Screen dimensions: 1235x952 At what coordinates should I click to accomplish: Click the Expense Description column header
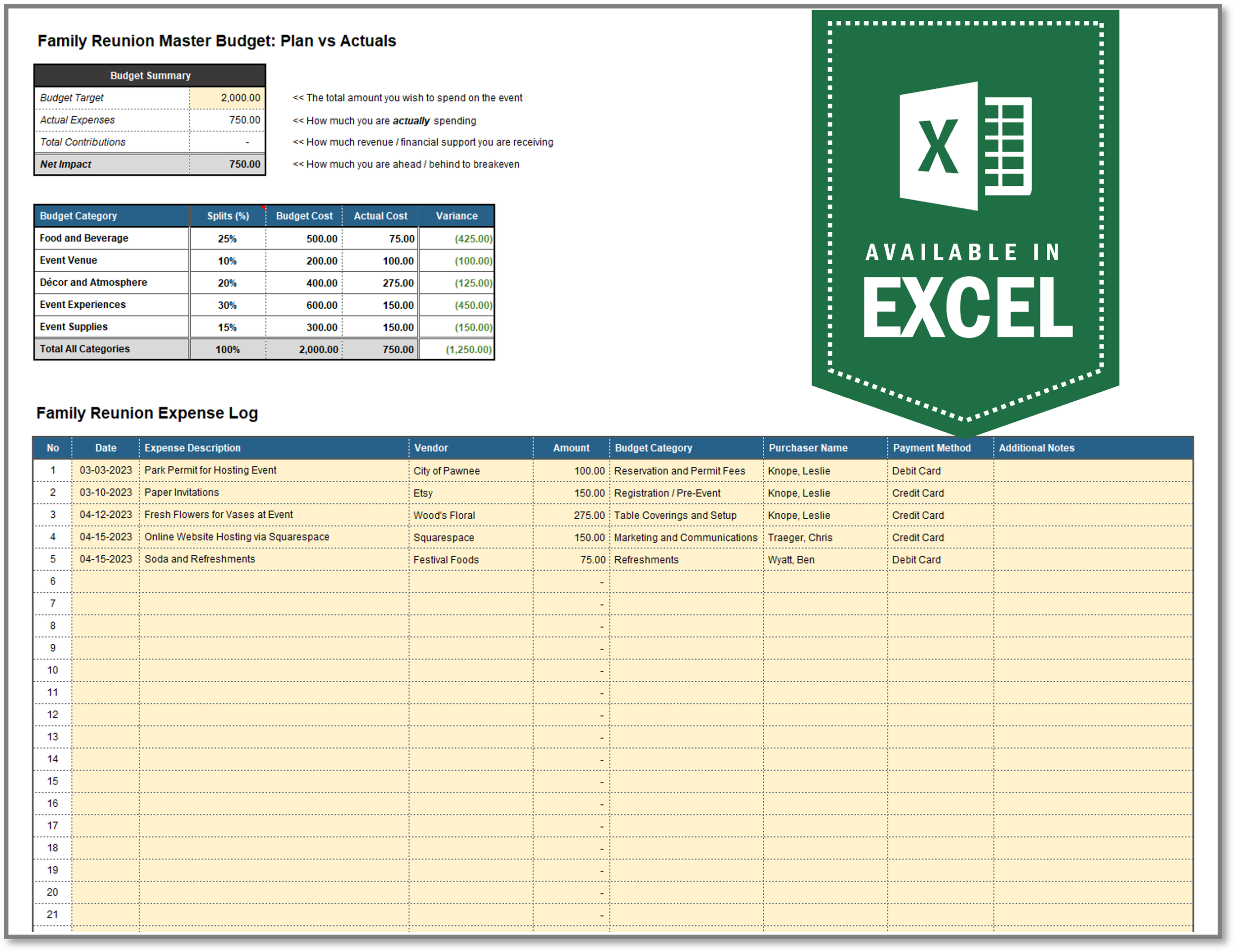click(x=274, y=448)
